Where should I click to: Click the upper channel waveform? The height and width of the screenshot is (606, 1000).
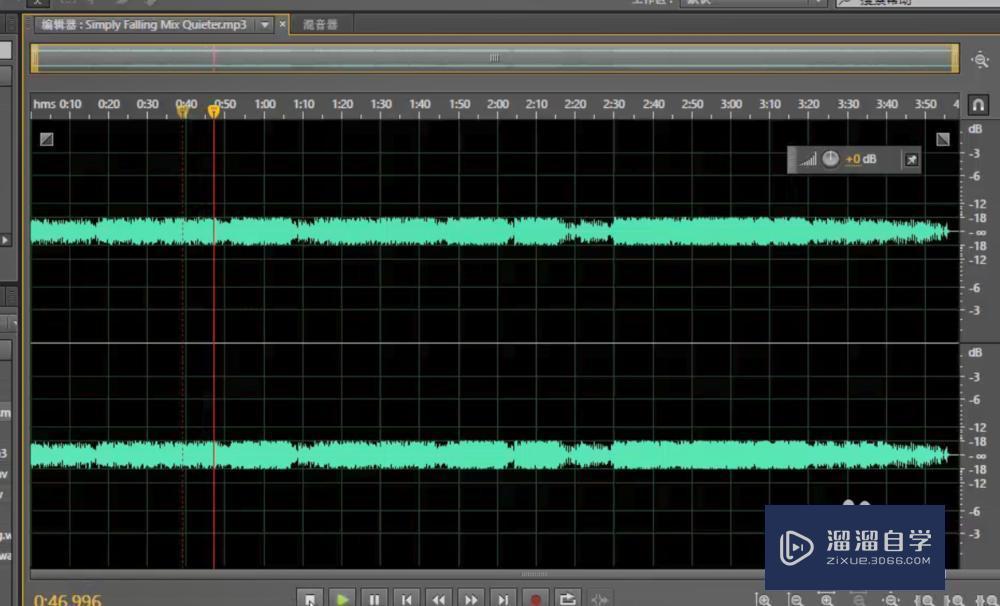(x=491, y=232)
